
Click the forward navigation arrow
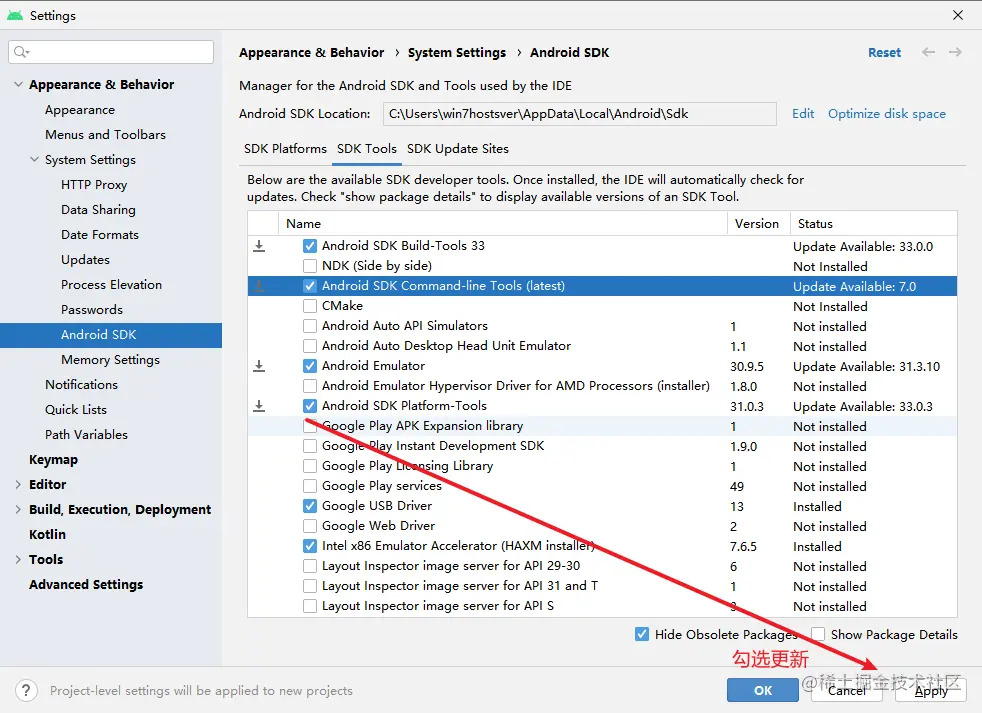pos(955,53)
